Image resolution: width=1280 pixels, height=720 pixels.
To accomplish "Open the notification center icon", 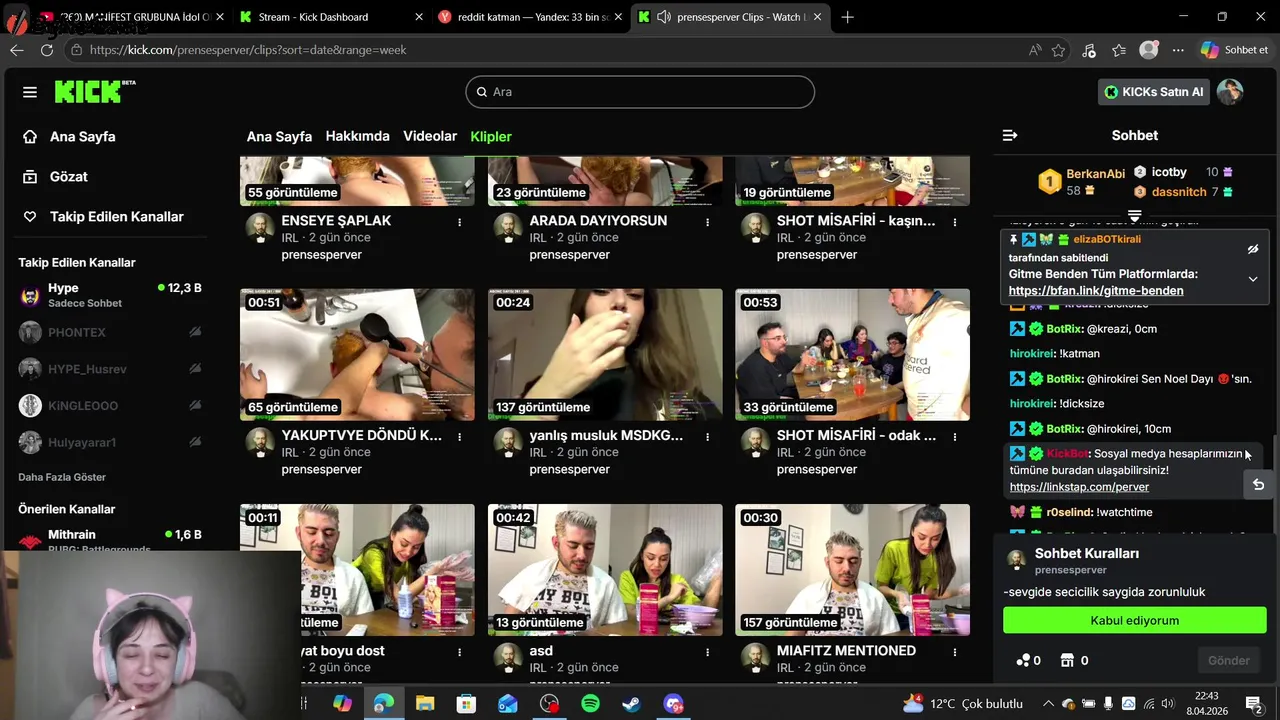I will pos(1253,704).
